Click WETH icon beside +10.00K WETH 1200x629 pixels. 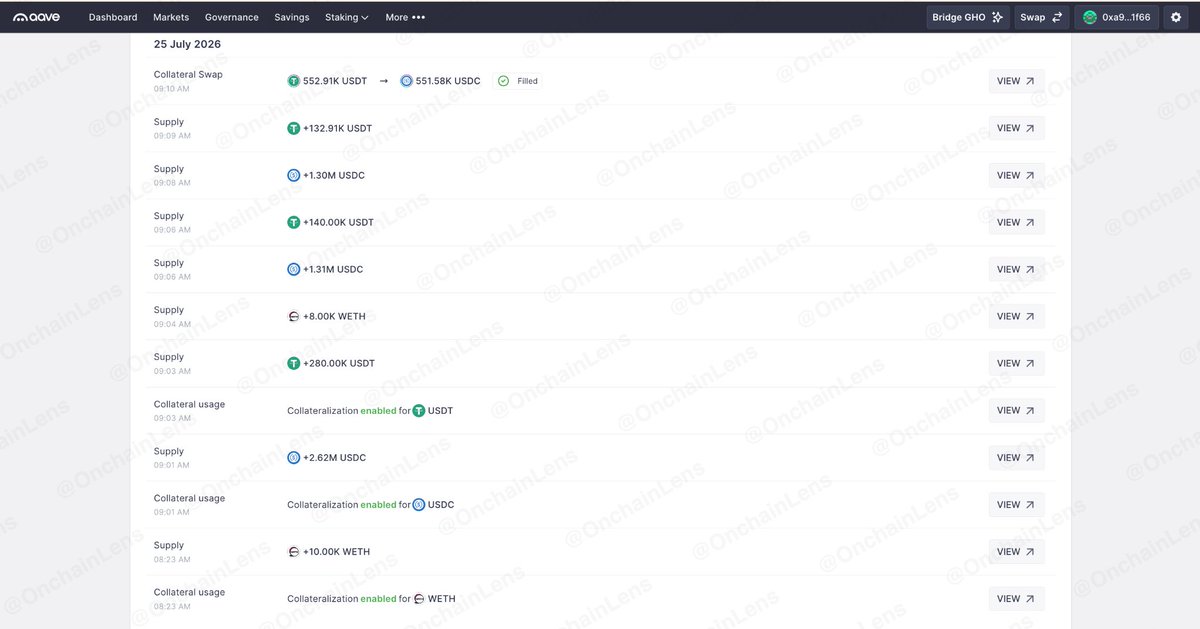pos(293,551)
